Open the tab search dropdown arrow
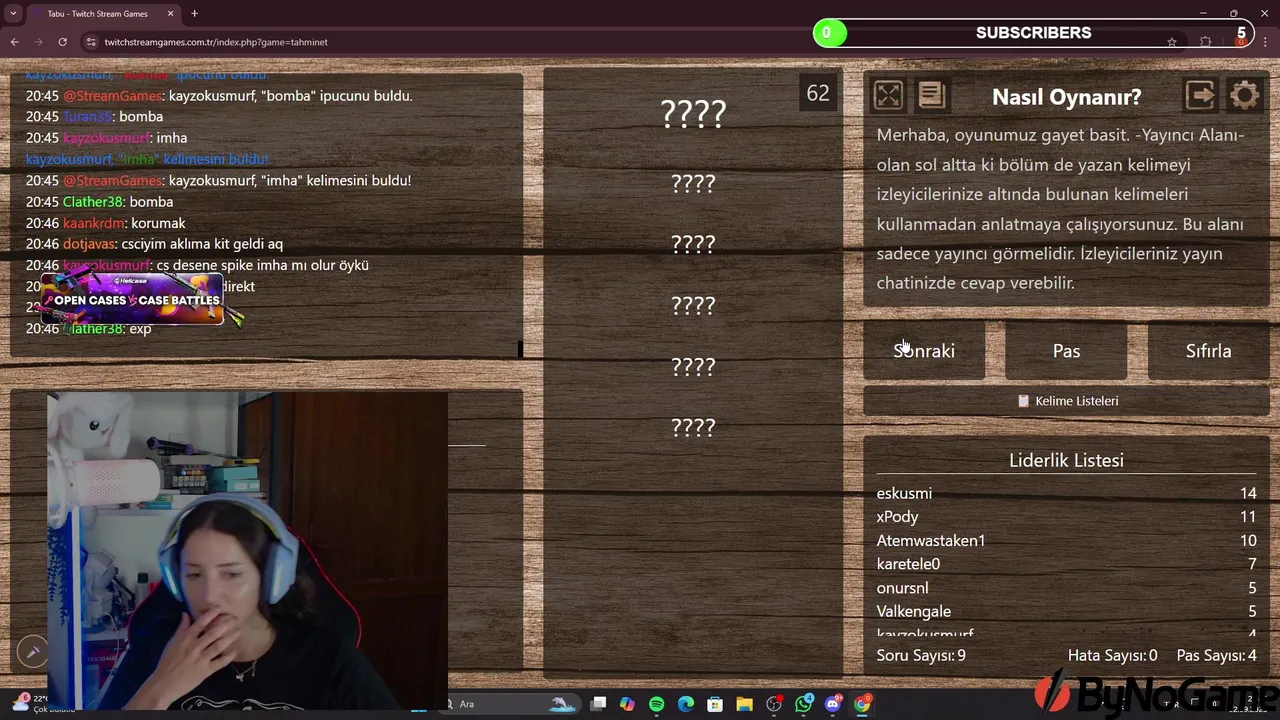 click(x=13, y=14)
